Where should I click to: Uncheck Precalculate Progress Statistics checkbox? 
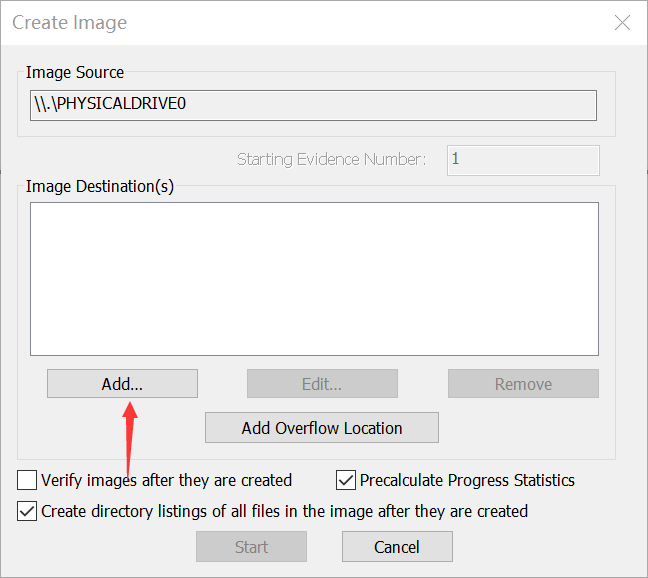346,480
